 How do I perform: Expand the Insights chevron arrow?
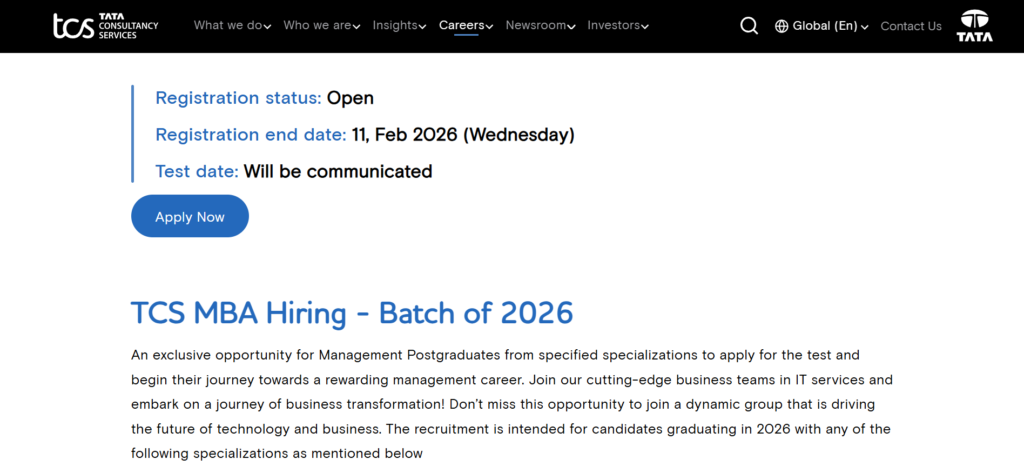pyautogui.click(x=423, y=27)
